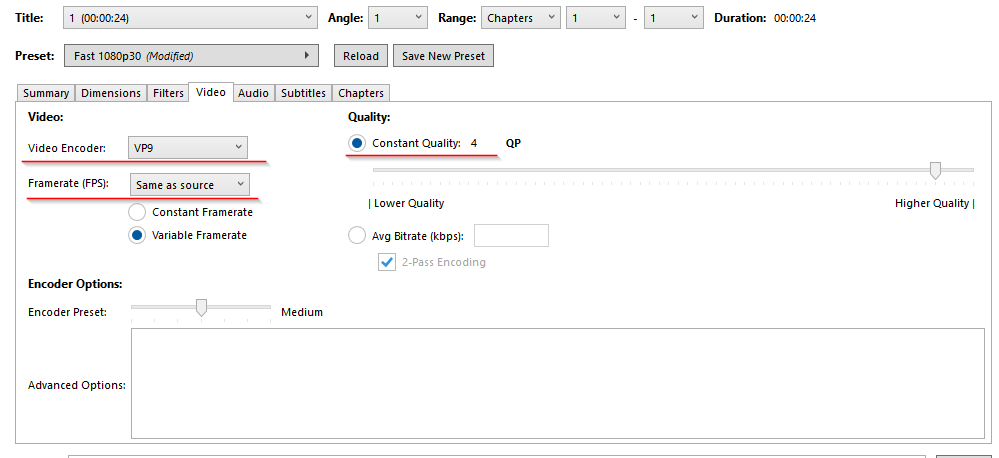This screenshot has height=458, width=999.
Task: Click the Higher Quality label
Action: 935,203
